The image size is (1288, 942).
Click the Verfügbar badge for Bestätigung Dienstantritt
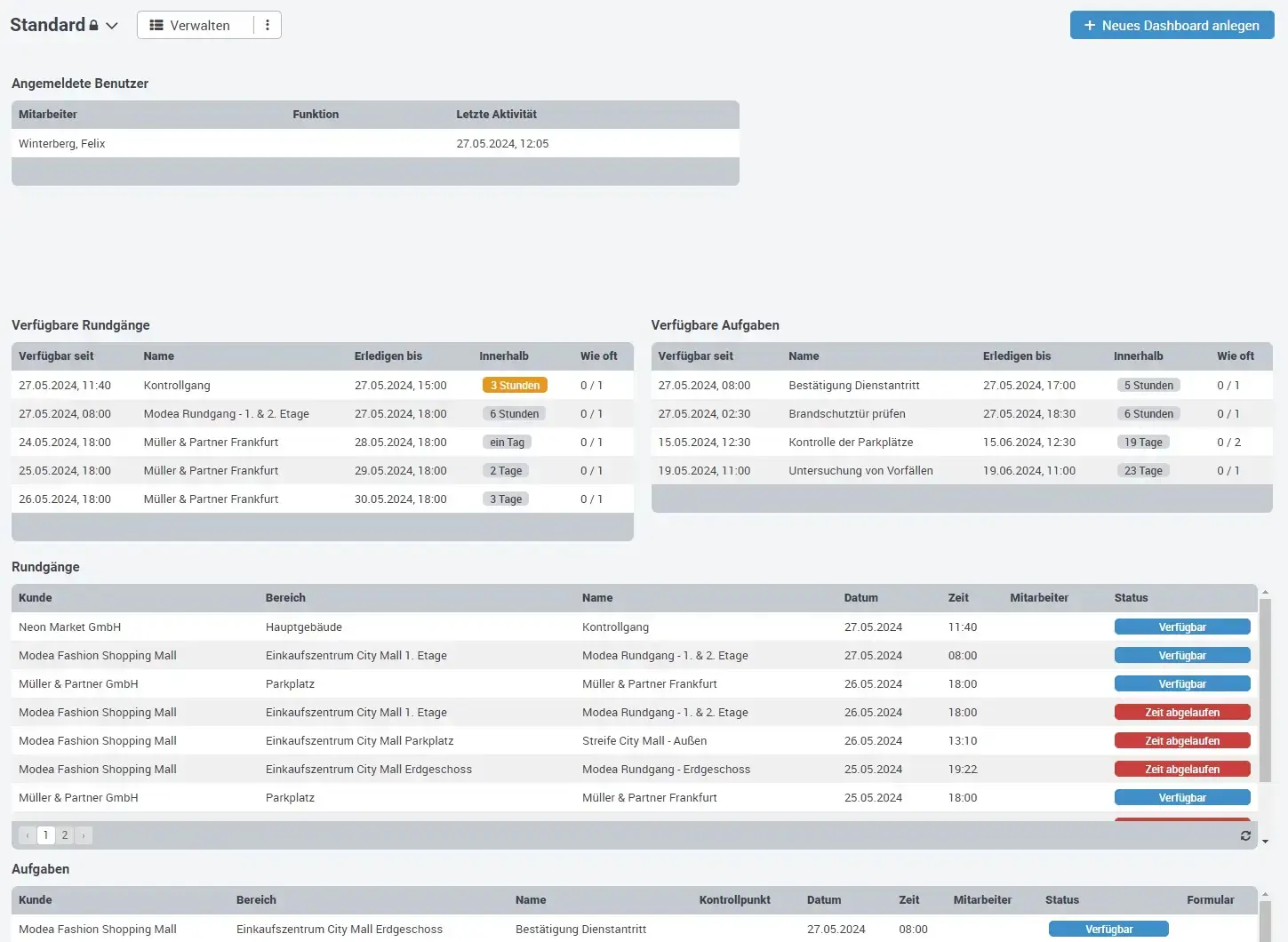[1108, 929]
